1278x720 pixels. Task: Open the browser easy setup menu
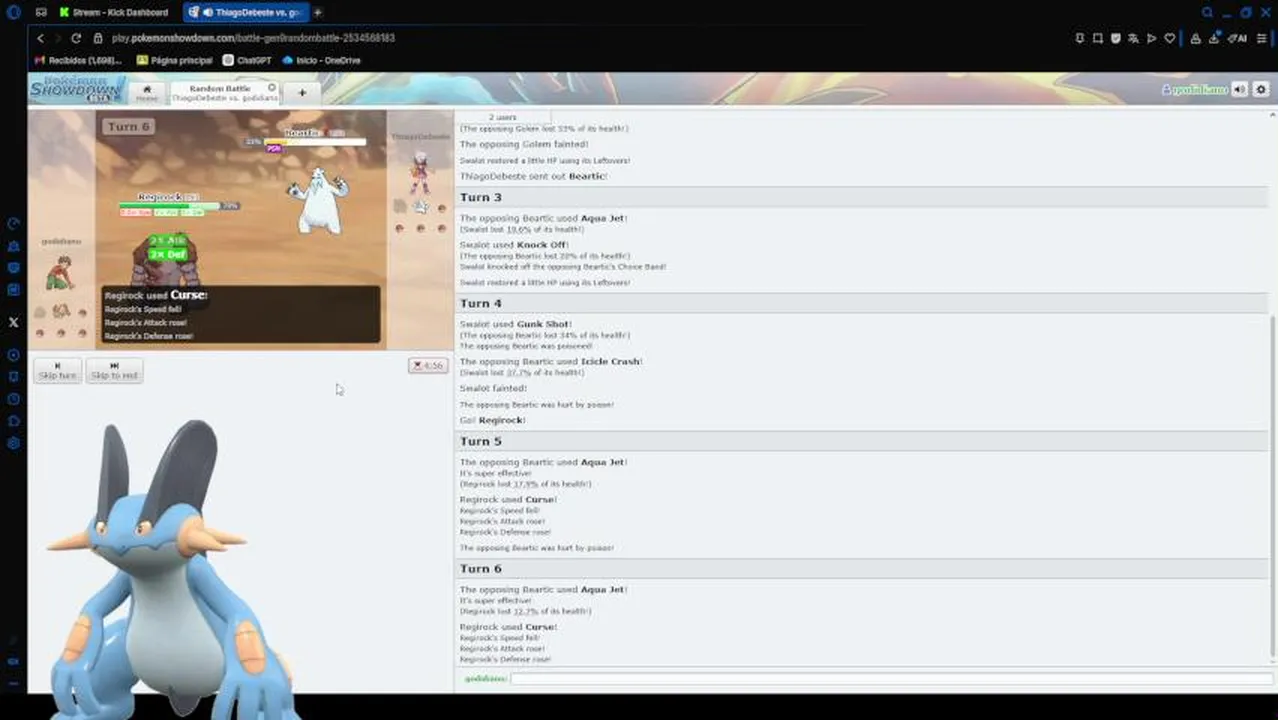point(1262,38)
